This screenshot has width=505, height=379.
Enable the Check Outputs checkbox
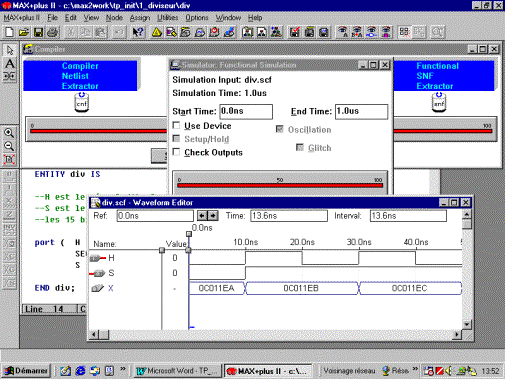[177, 152]
